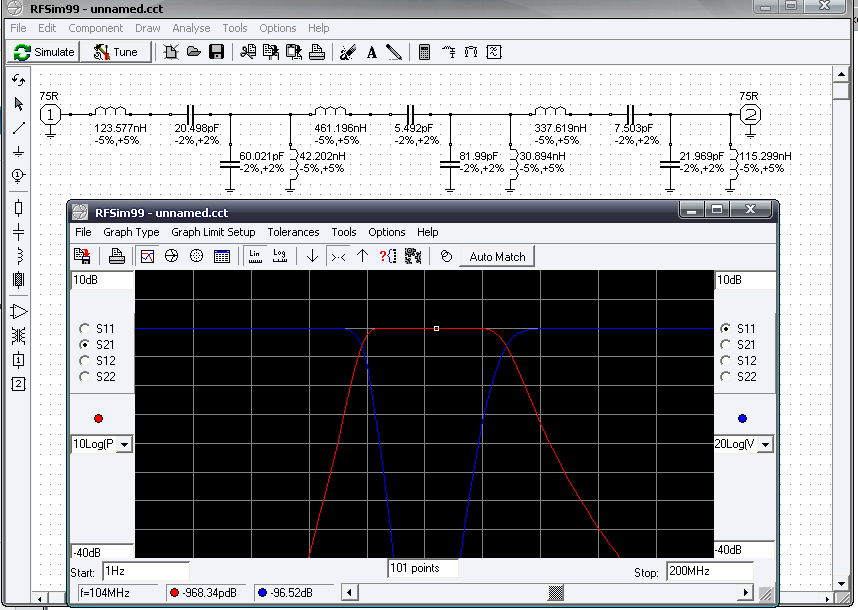Image resolution: width=858 pixels, height=610 pixels.
Task: Open tolerance analysis gears icon
Action: (413, 256)
